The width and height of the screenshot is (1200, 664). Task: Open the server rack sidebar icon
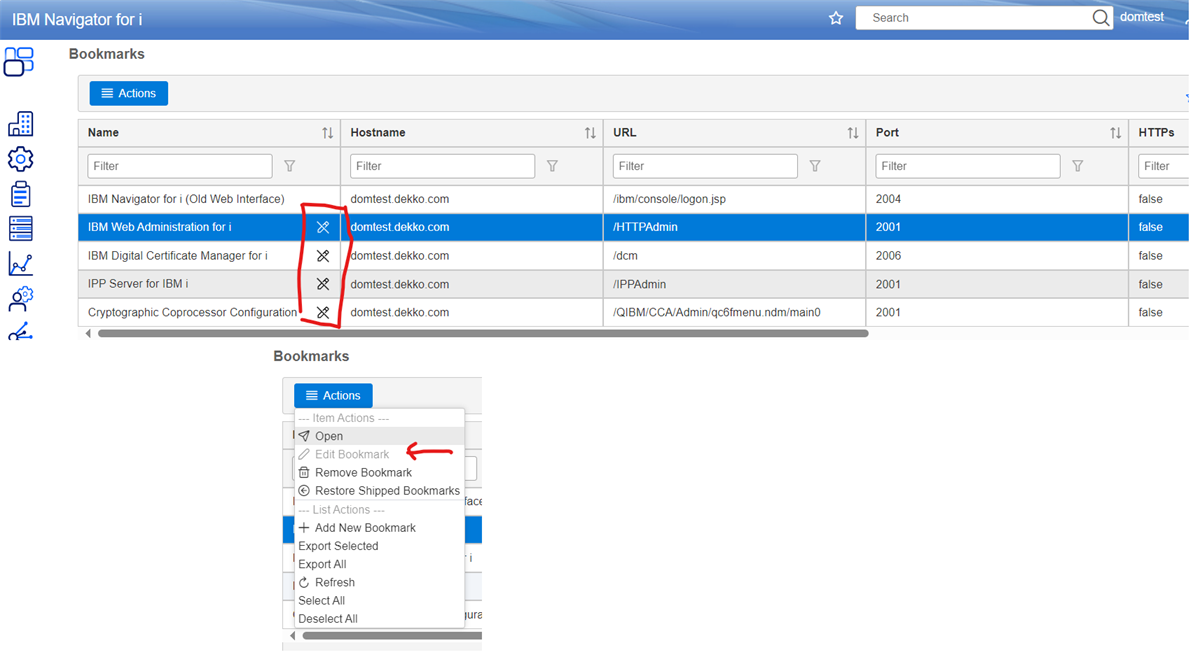20,229
